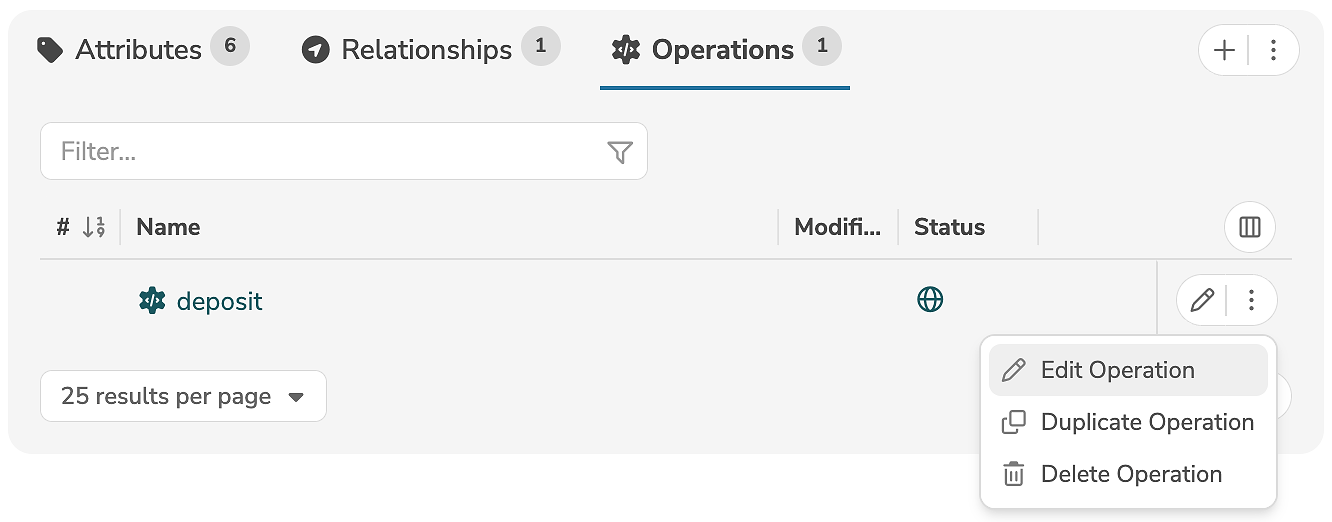
Task: Switch to the Relationships tab
Action: coord(426,49)
